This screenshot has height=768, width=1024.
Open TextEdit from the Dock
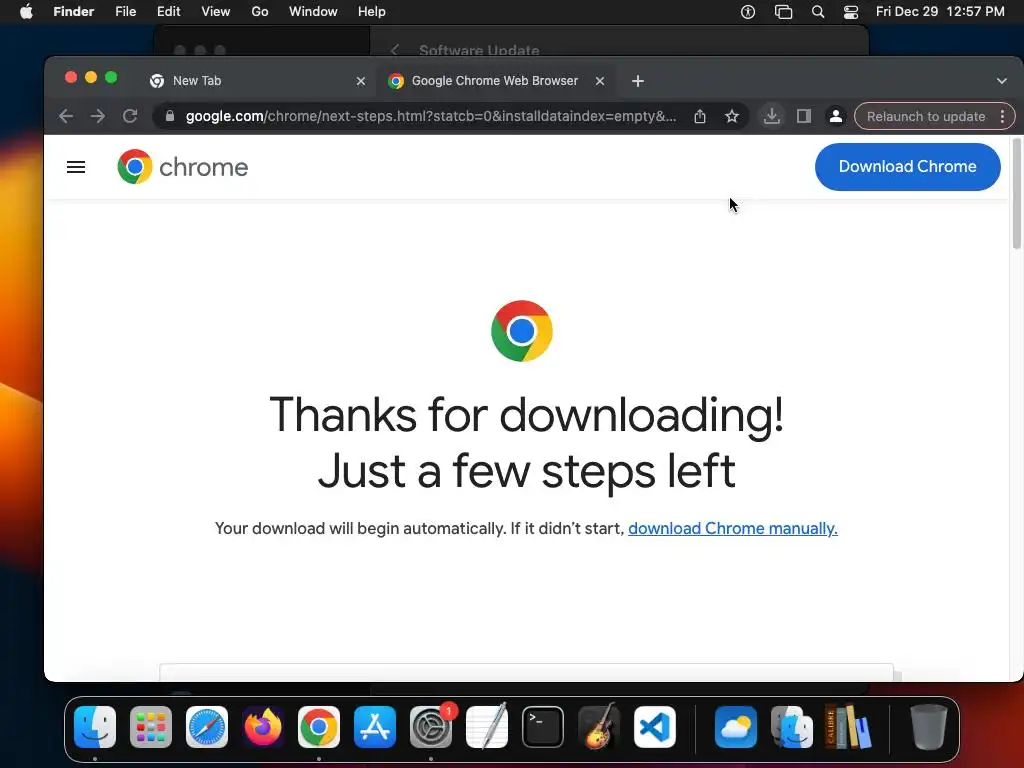click(487, 727)
